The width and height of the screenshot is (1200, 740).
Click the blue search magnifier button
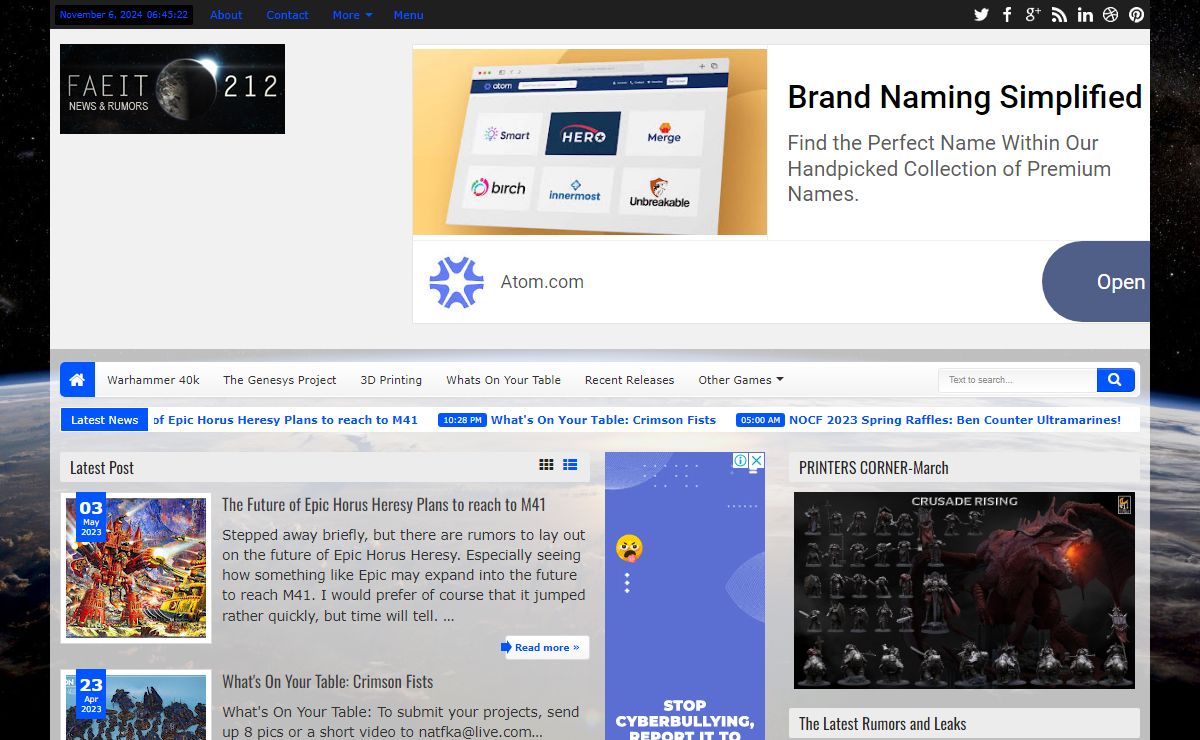(1115, 380)
